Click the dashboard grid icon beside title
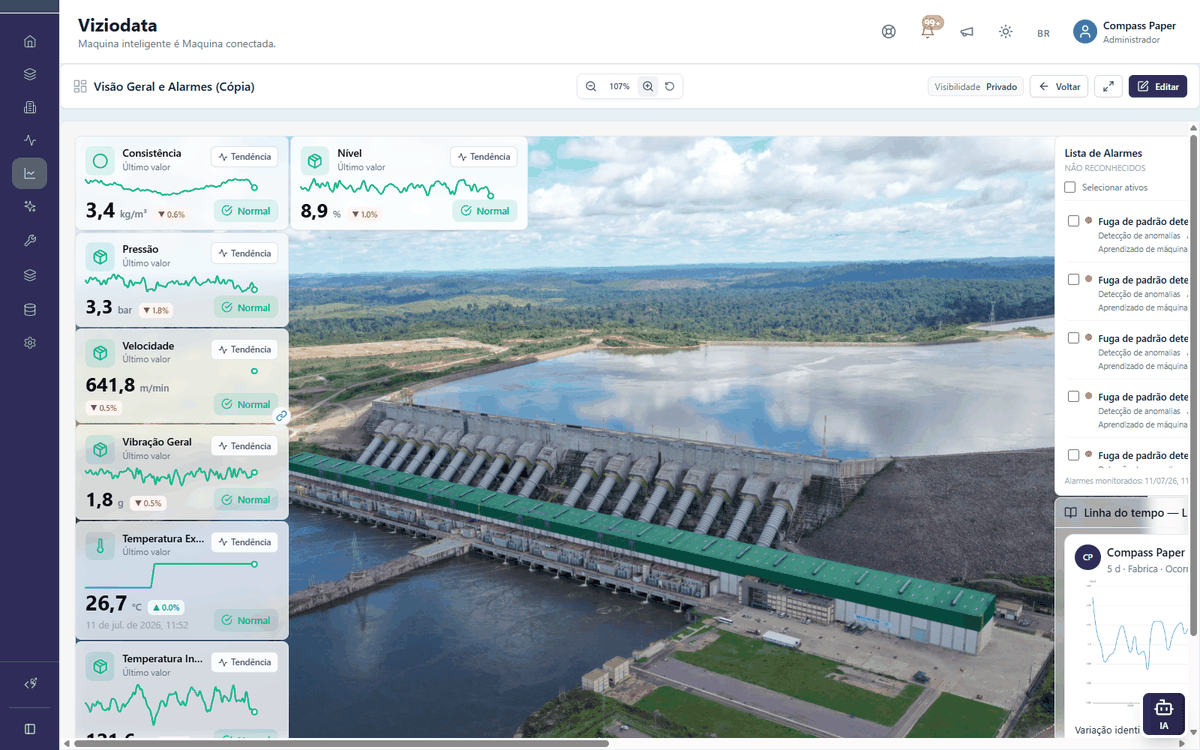The image size is (1200, 750). (80, 87)
